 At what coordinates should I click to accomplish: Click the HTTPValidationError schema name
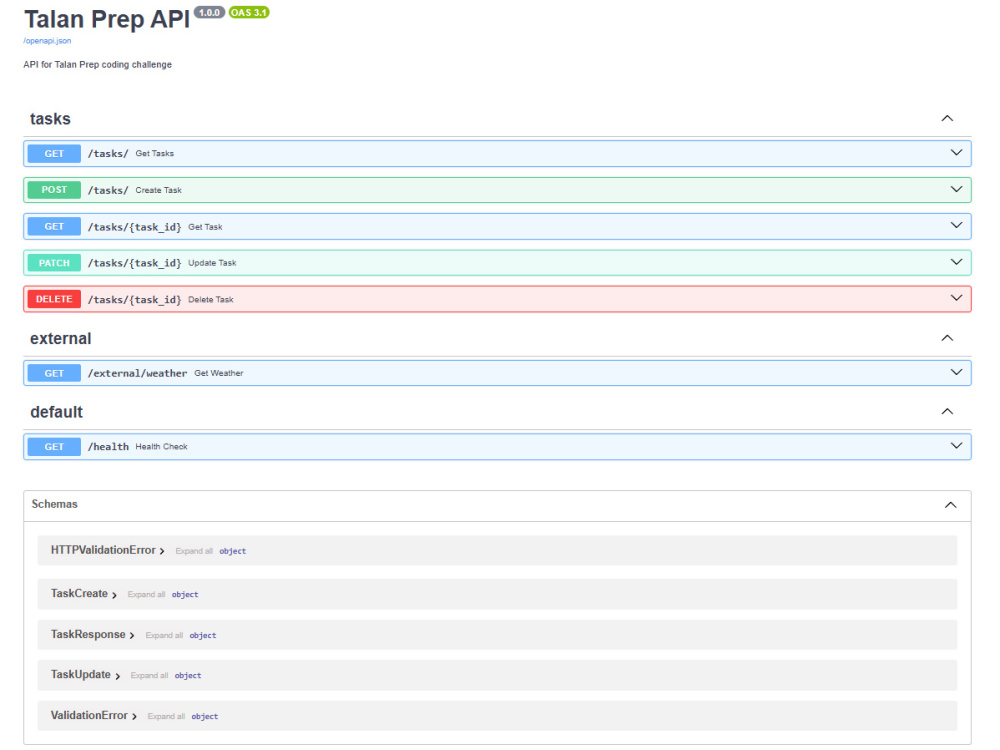[x=103, y=550]
